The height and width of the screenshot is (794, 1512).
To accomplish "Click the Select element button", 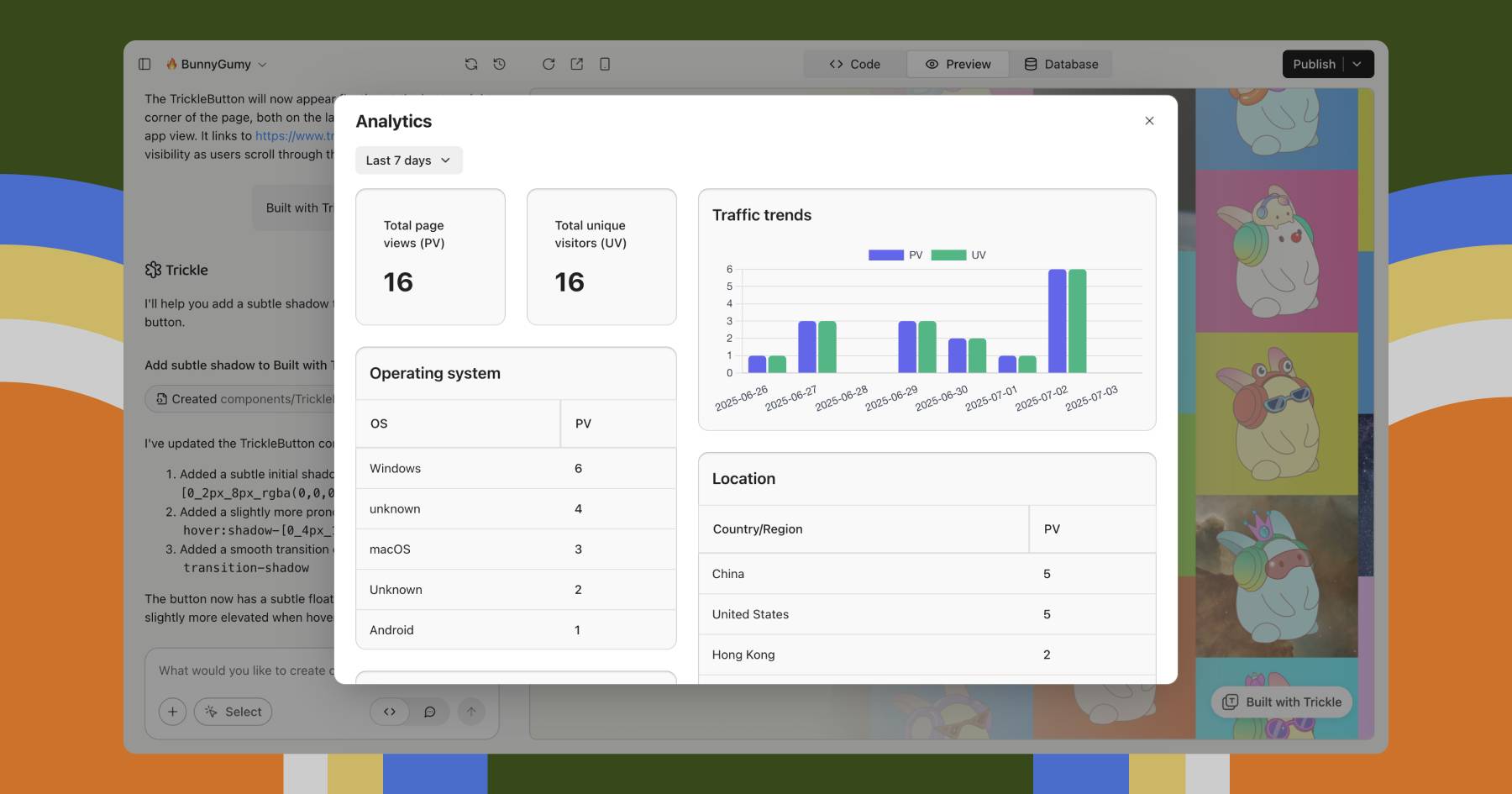I will click(233, 712).
